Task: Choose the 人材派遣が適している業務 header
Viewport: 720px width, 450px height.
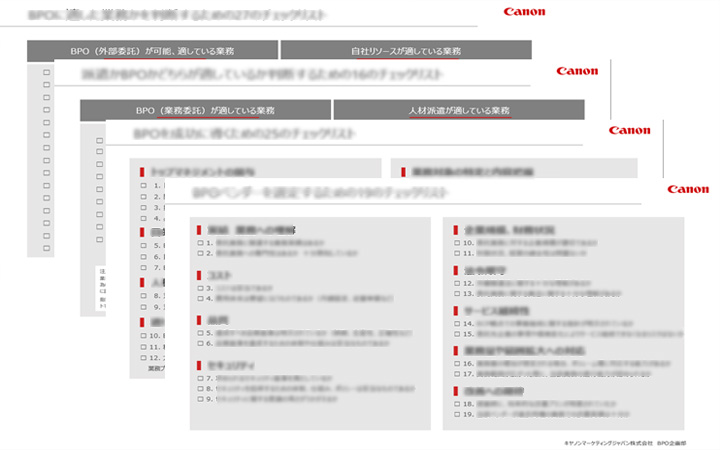Action: tap(459, 110)
